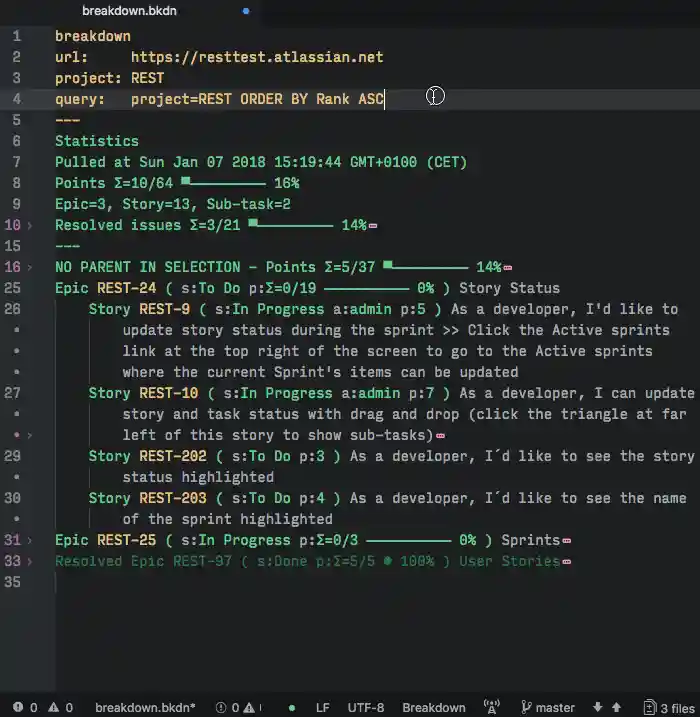Click the fold marker after 'Sprints'
The height and width of the screenshot is (717, 700).
[x=566, y=540]
